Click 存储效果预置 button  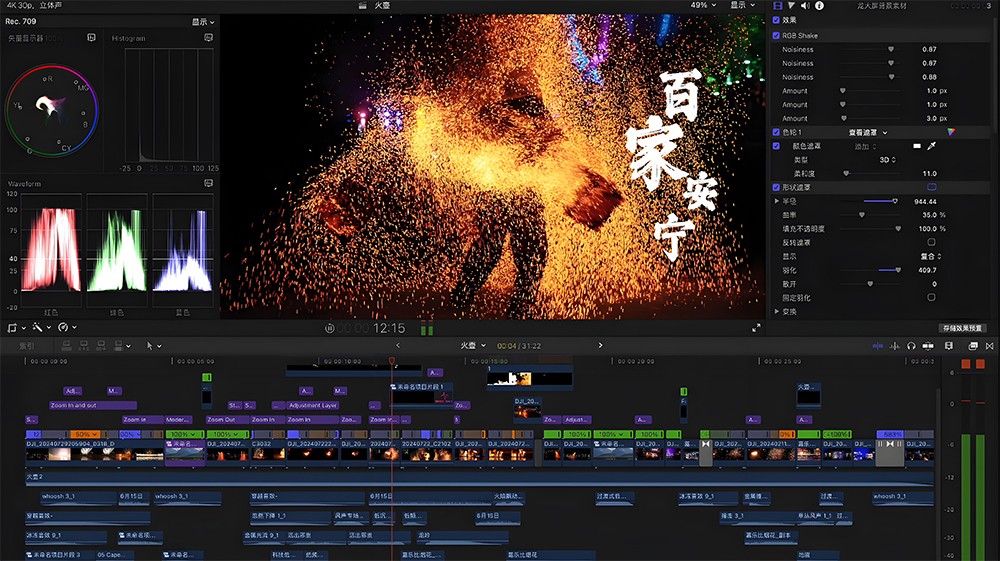coord(962,328)
